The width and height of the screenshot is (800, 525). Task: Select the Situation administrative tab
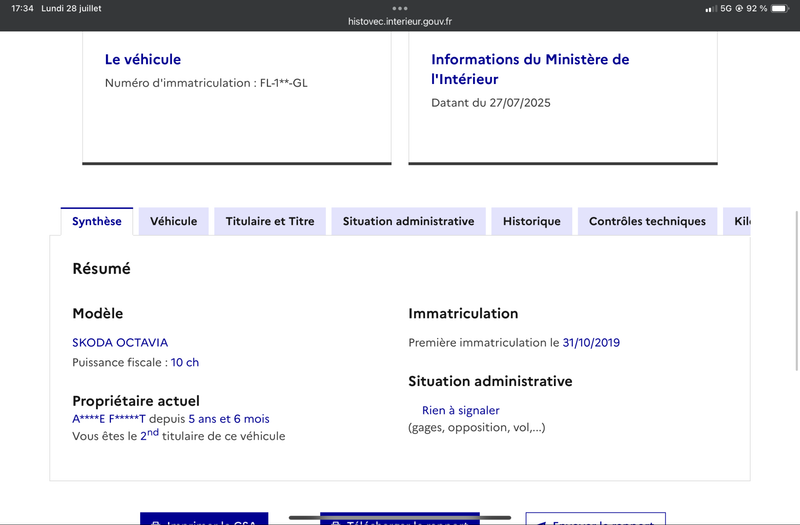[408, 221]
